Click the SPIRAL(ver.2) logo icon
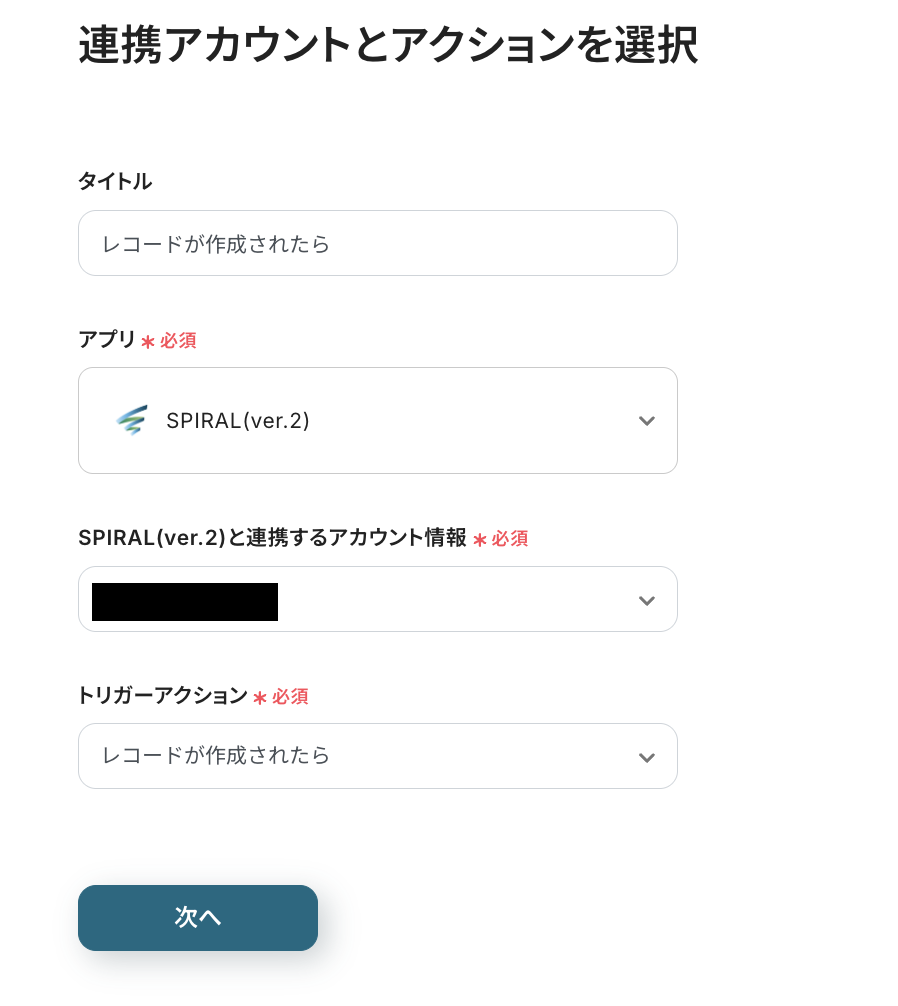Viewport: 898px width, 1006px height. click(131, 421)
